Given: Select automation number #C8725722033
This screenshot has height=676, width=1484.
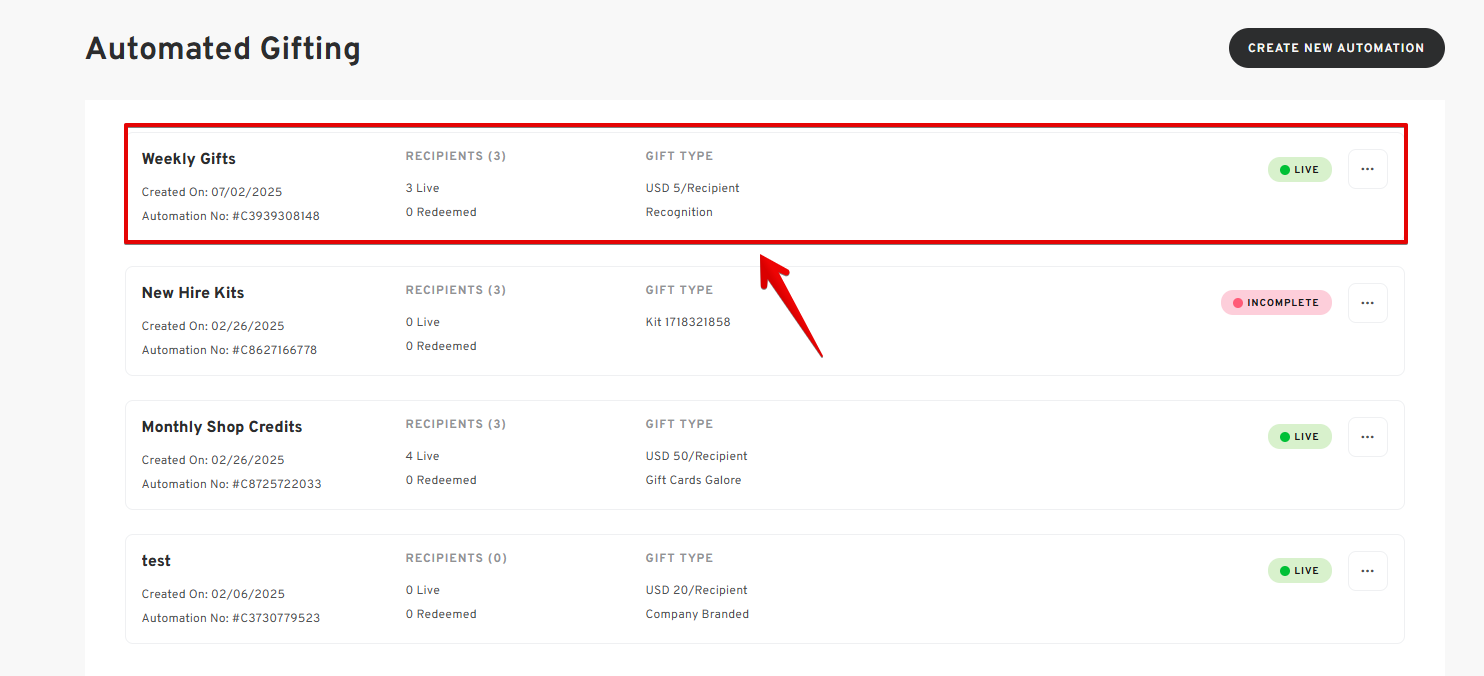Looking at the screenshot, I should [277, 484].
